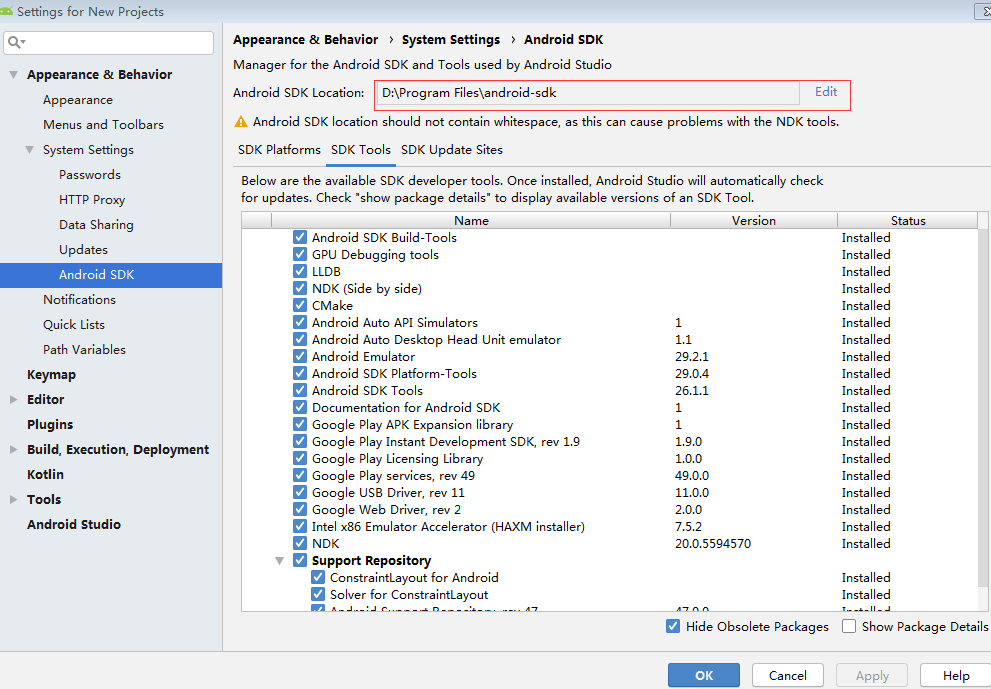Toggle NDK (Side by side) checkbox
Screen dimensions: 991x689
point(300,289)
